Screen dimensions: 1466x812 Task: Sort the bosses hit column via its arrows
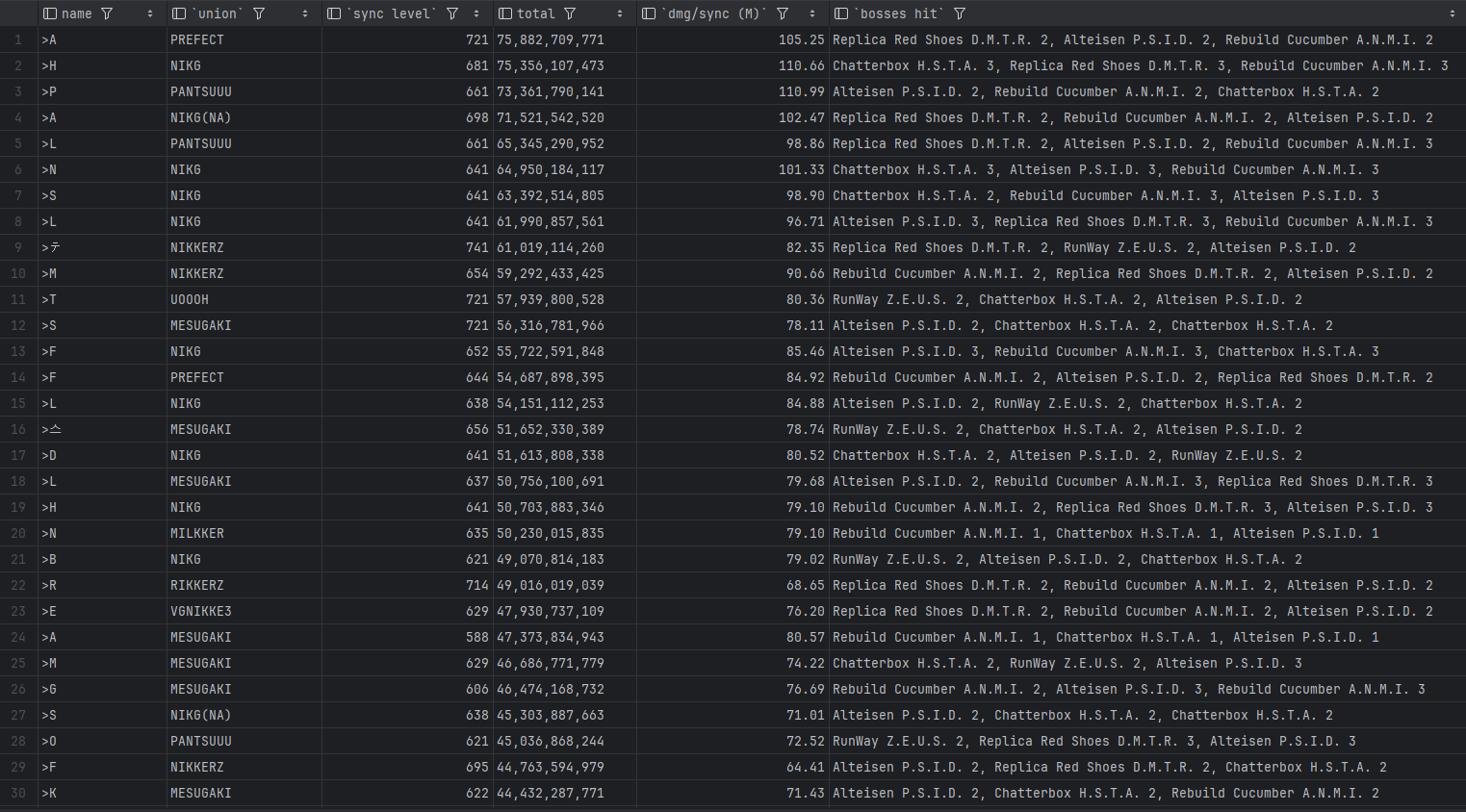pos(1453,13)
